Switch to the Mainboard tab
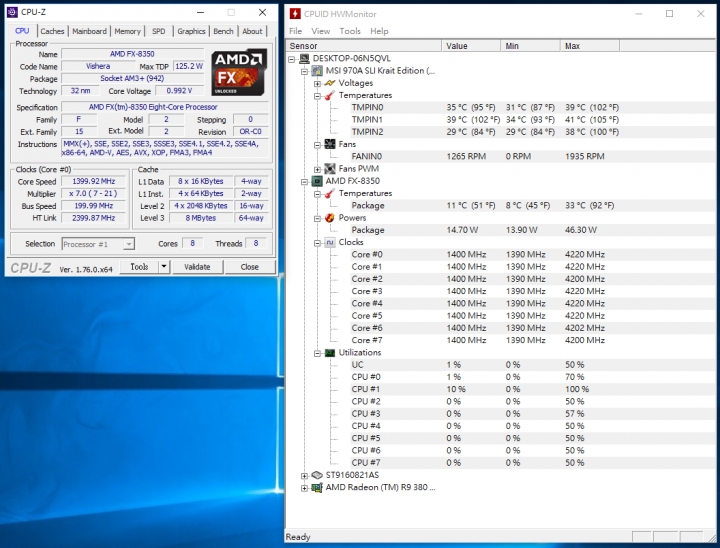The height and width of the screenshot is (548, 720). point(90,31)
